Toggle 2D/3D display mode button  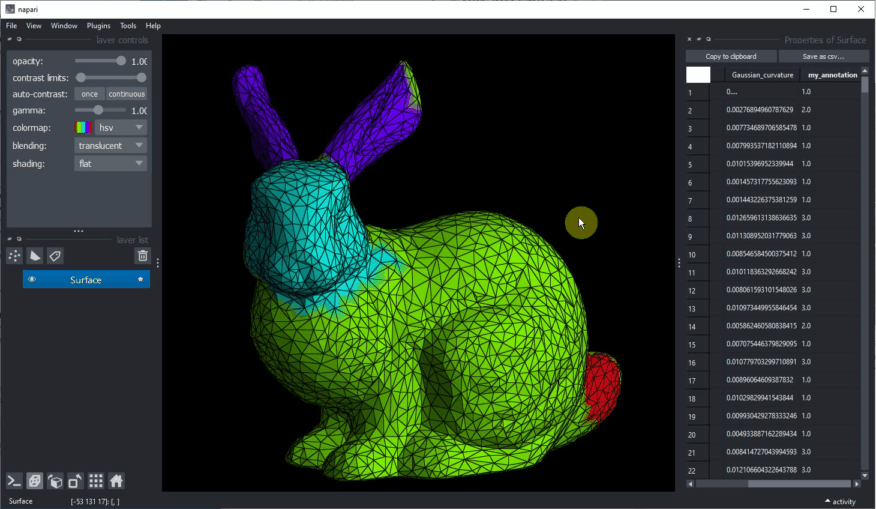(x=35, y=481)
